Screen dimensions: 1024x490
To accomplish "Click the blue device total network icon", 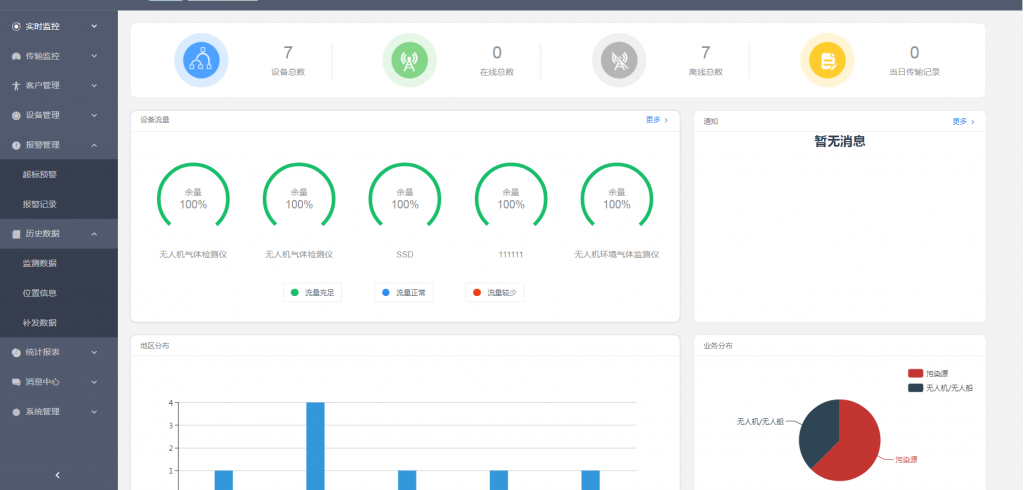I will (201, 61).
